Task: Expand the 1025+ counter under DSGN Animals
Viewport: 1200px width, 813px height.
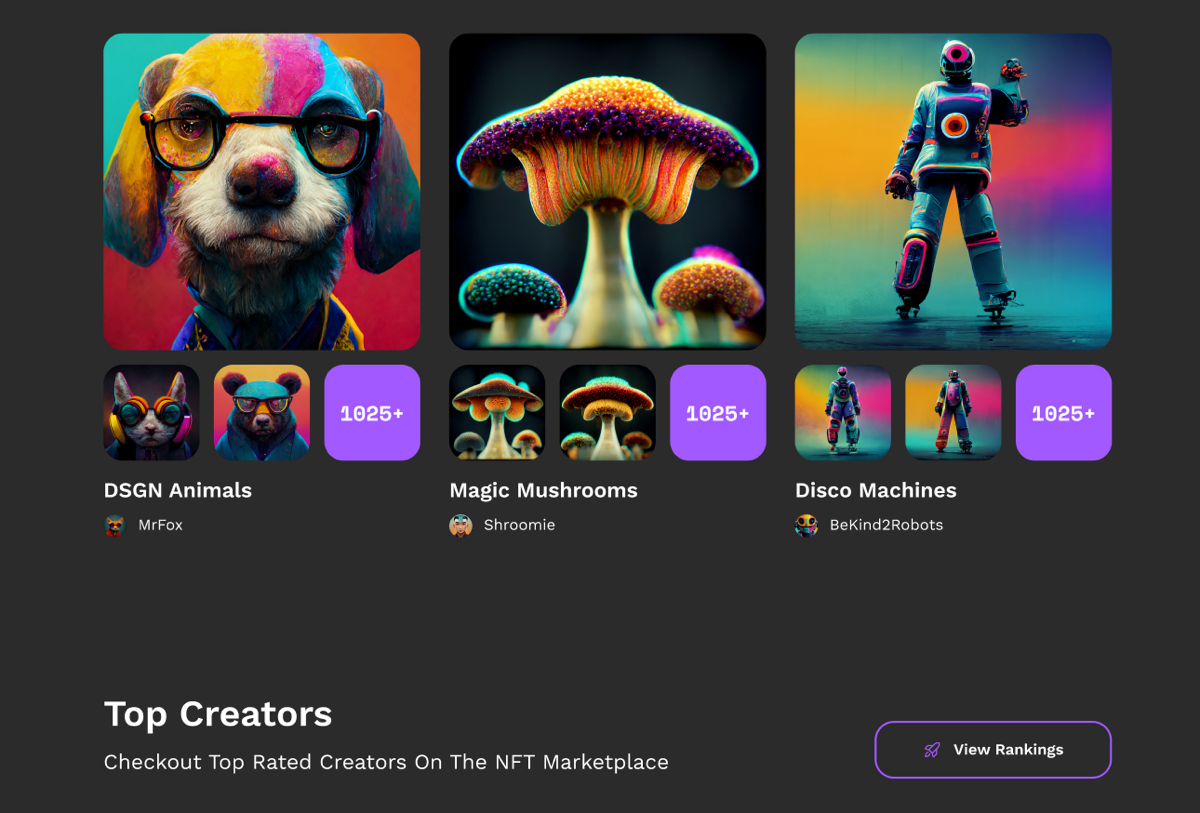Action: point(372,413)
